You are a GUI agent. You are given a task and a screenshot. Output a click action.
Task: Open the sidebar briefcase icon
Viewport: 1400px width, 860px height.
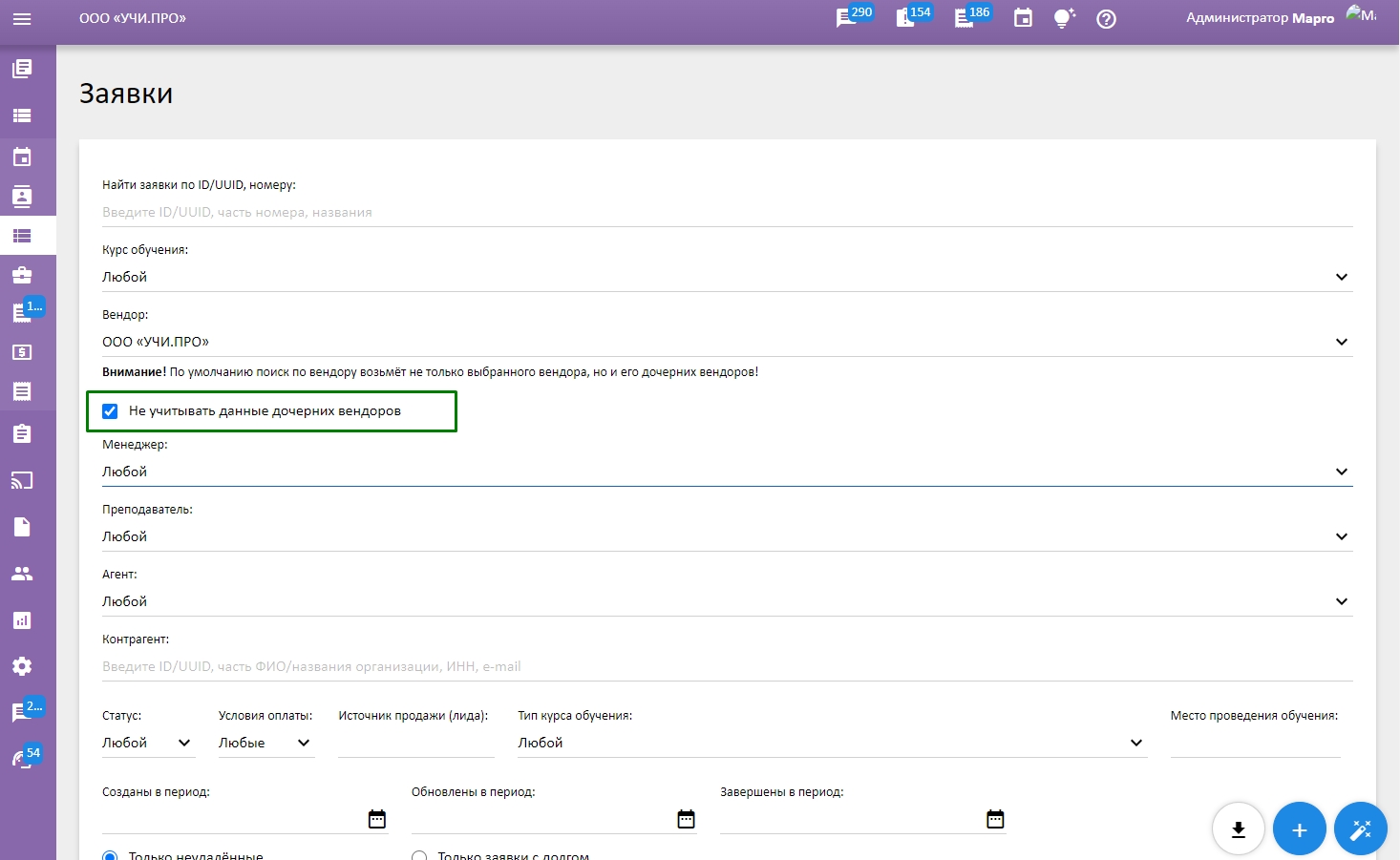point(22,275)
